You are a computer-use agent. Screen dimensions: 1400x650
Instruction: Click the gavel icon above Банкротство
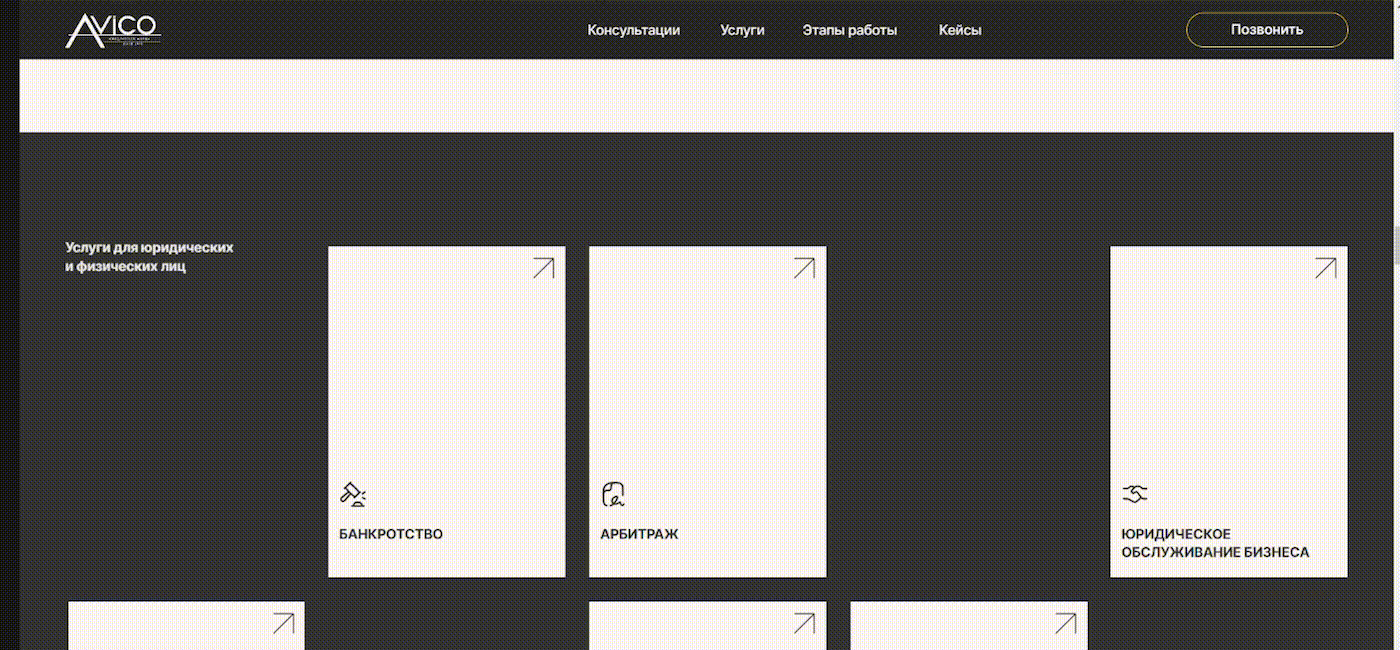coord(352,494)
